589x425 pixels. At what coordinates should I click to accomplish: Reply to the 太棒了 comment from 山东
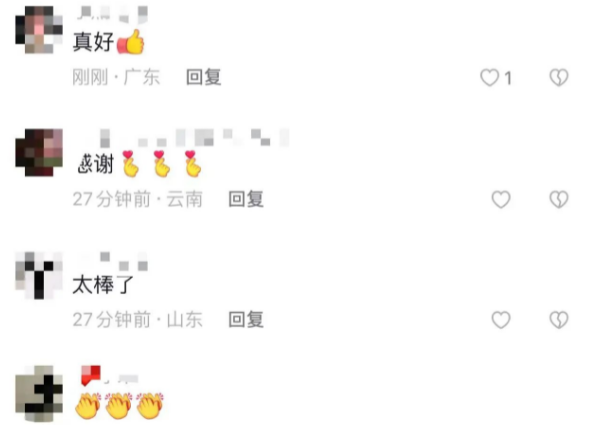pyautogui.click(x=246, y=320)
